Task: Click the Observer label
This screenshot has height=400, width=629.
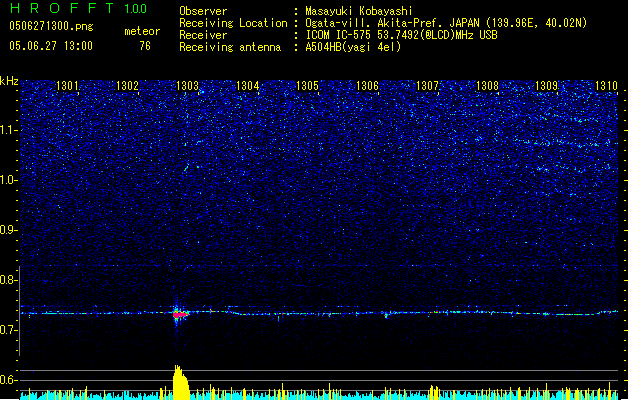Action: (x=203, y=11)
